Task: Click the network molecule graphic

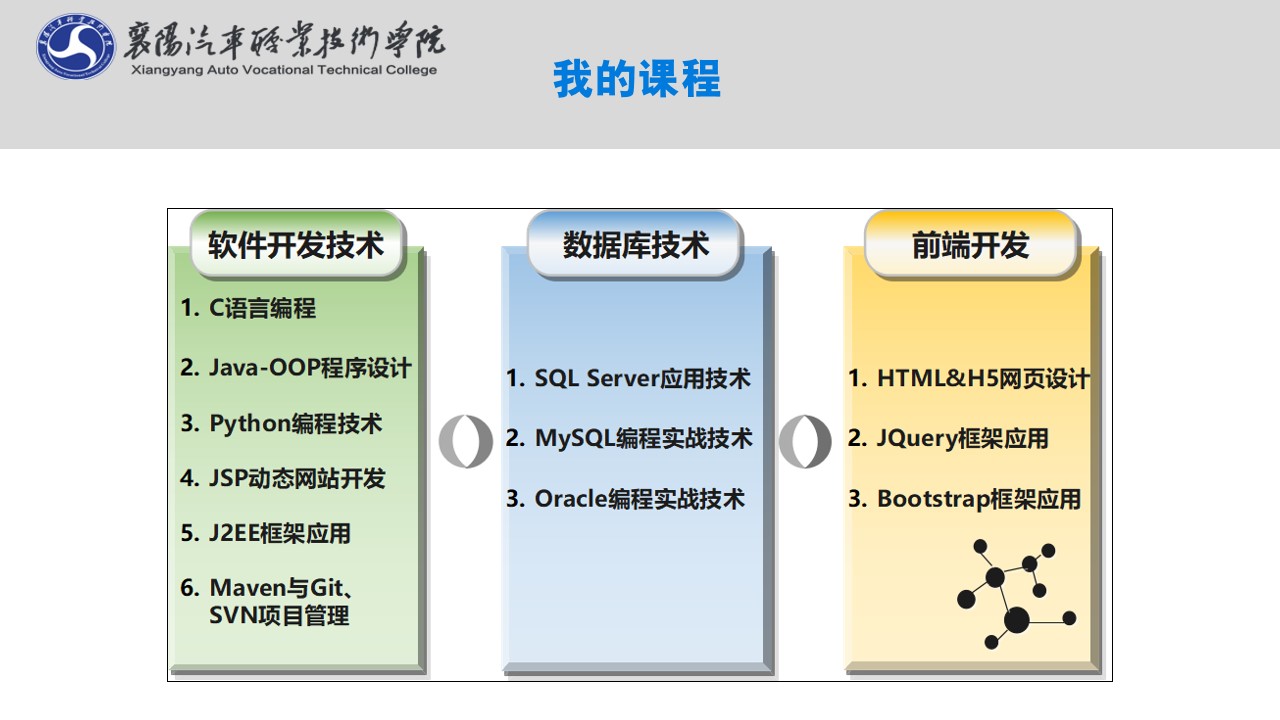Action: 1016,593
